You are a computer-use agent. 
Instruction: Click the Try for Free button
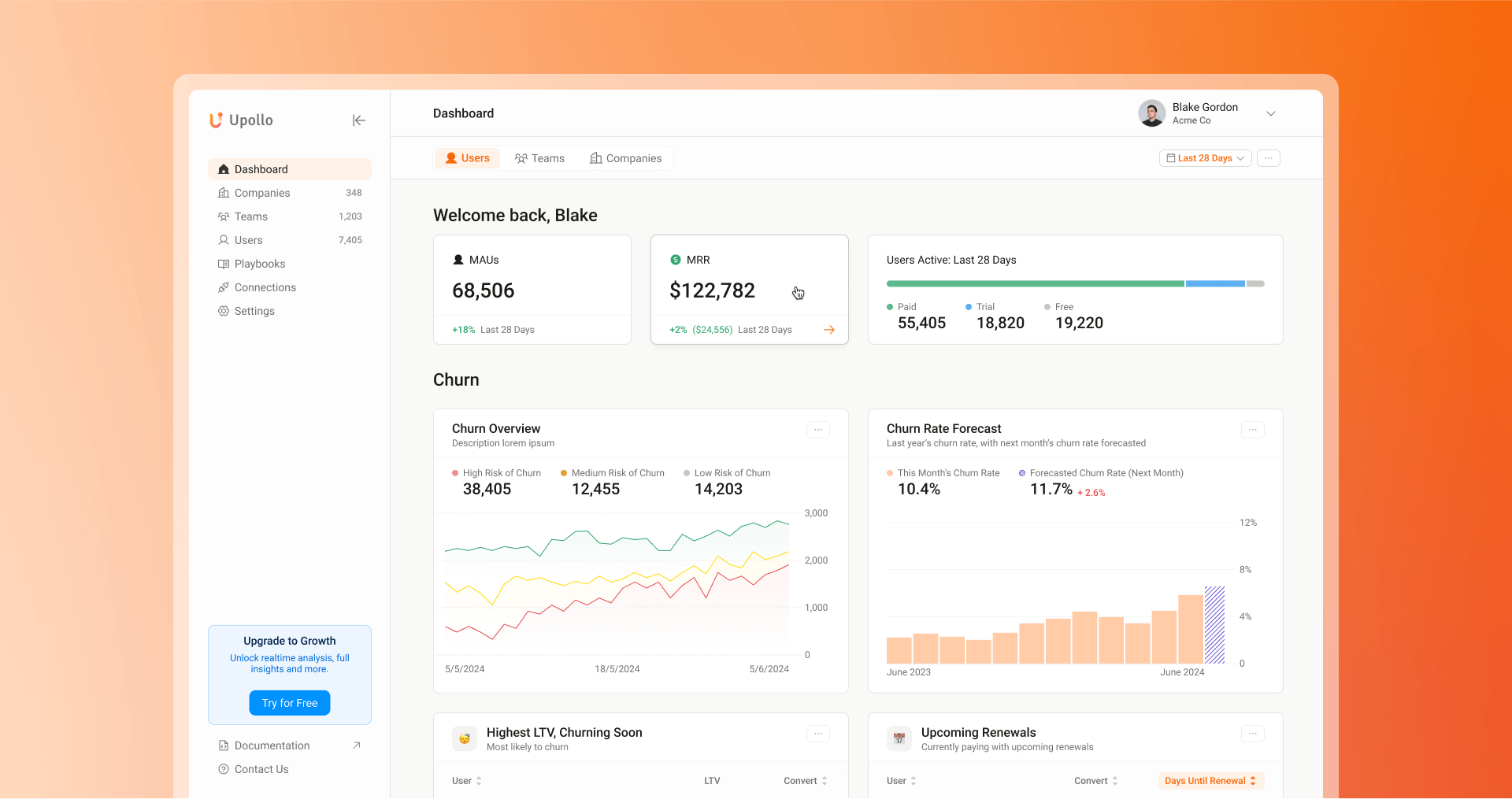tap(289, 702)
